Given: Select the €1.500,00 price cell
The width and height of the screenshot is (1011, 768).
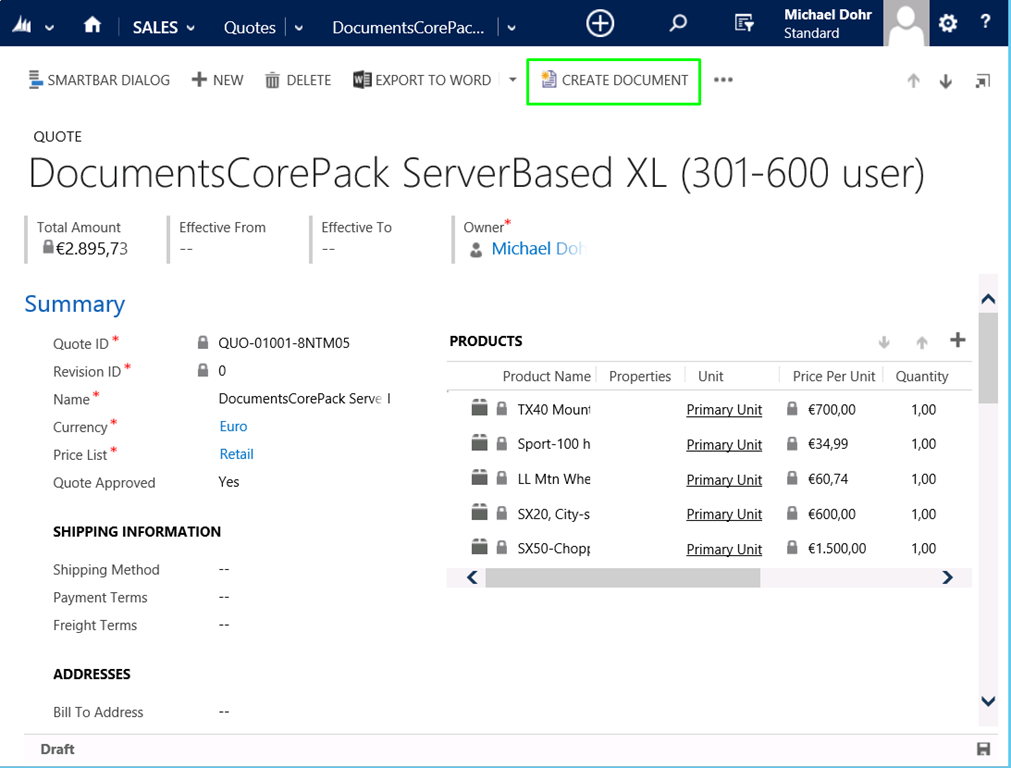Looking at the screenshot, I should [837, 548].
